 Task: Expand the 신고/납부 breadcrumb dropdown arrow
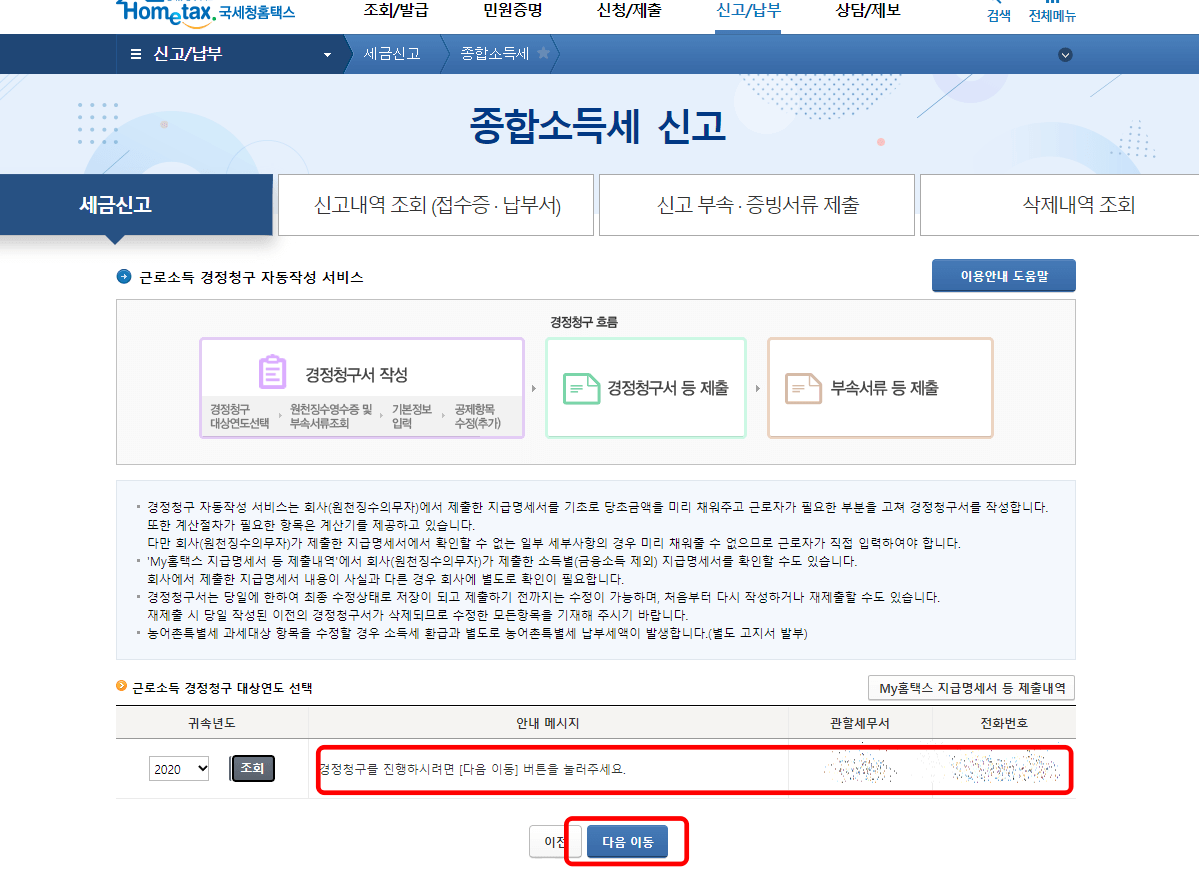click(x=325, y=55)
